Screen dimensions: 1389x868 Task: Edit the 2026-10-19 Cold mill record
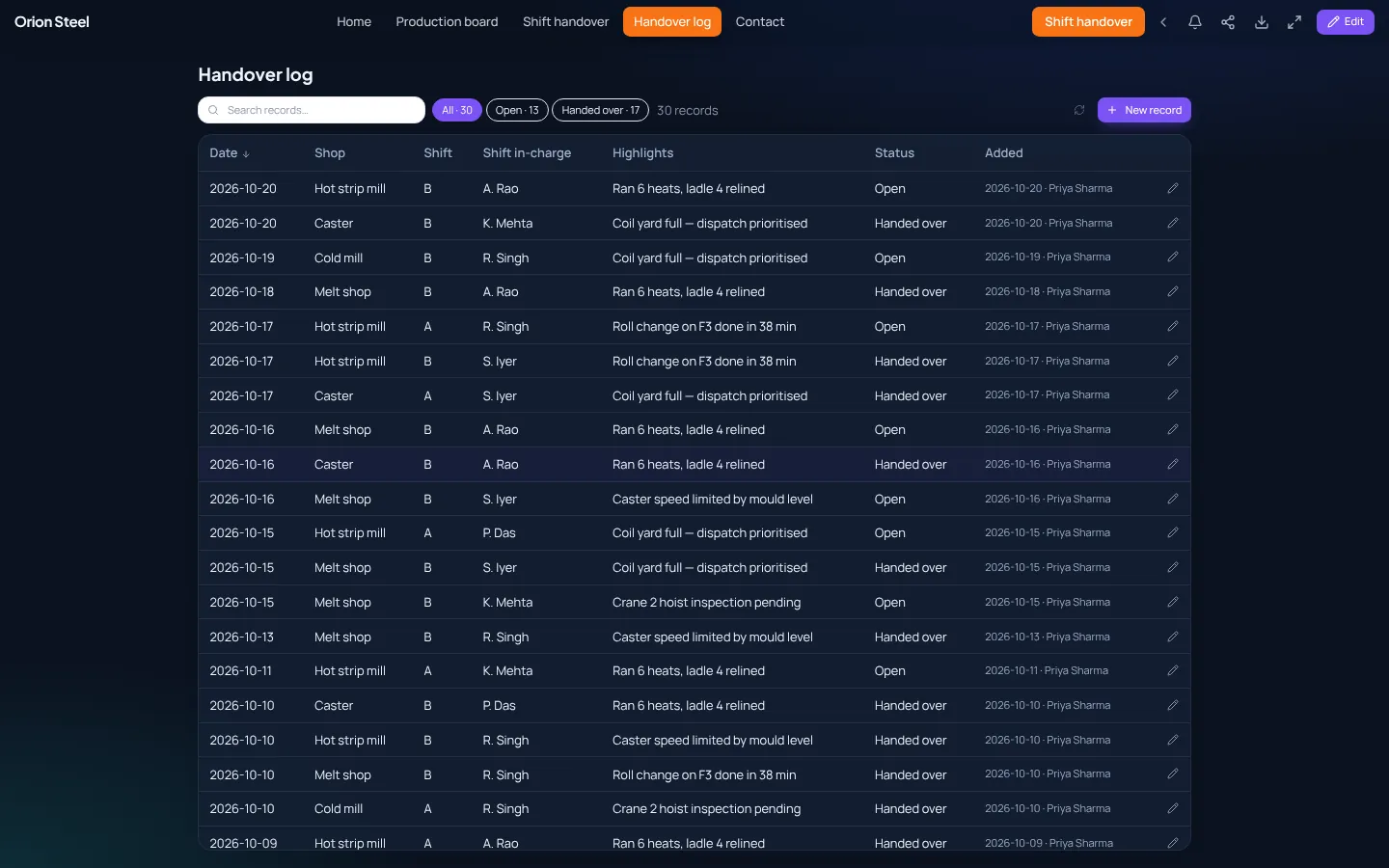1173,258
